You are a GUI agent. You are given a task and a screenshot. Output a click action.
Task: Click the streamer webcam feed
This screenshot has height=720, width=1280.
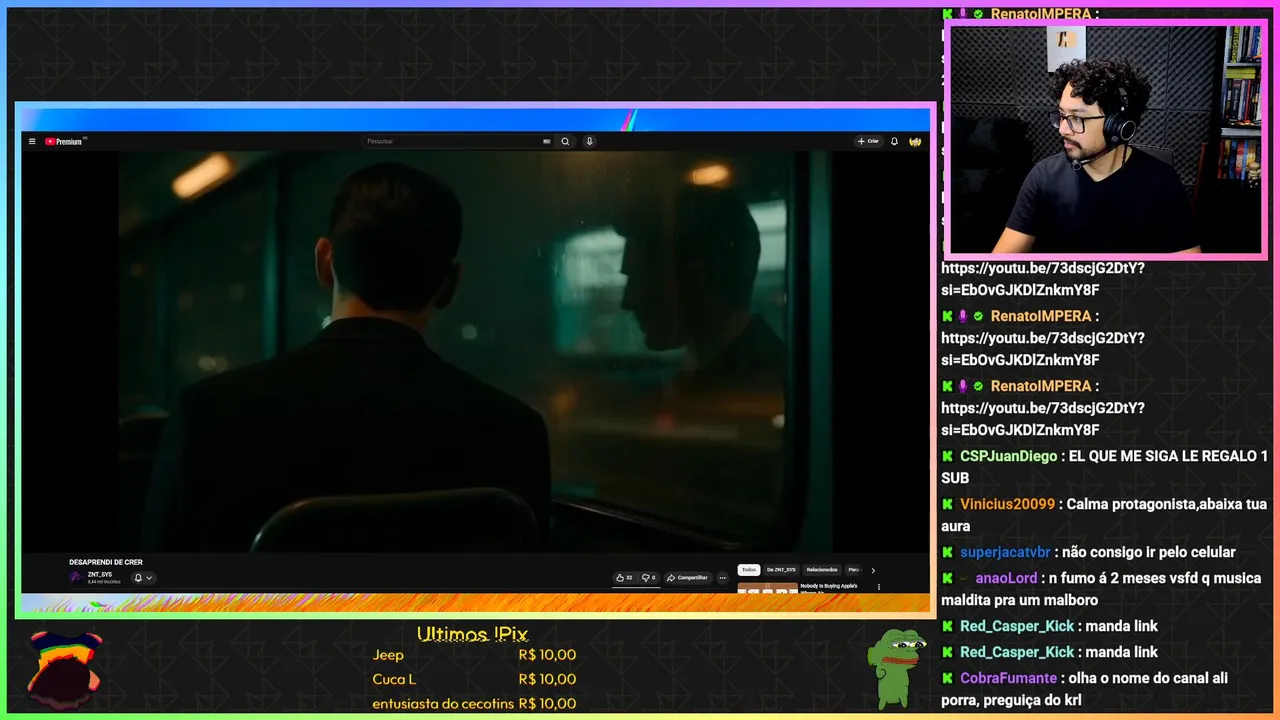click(x=1105, y=139)
